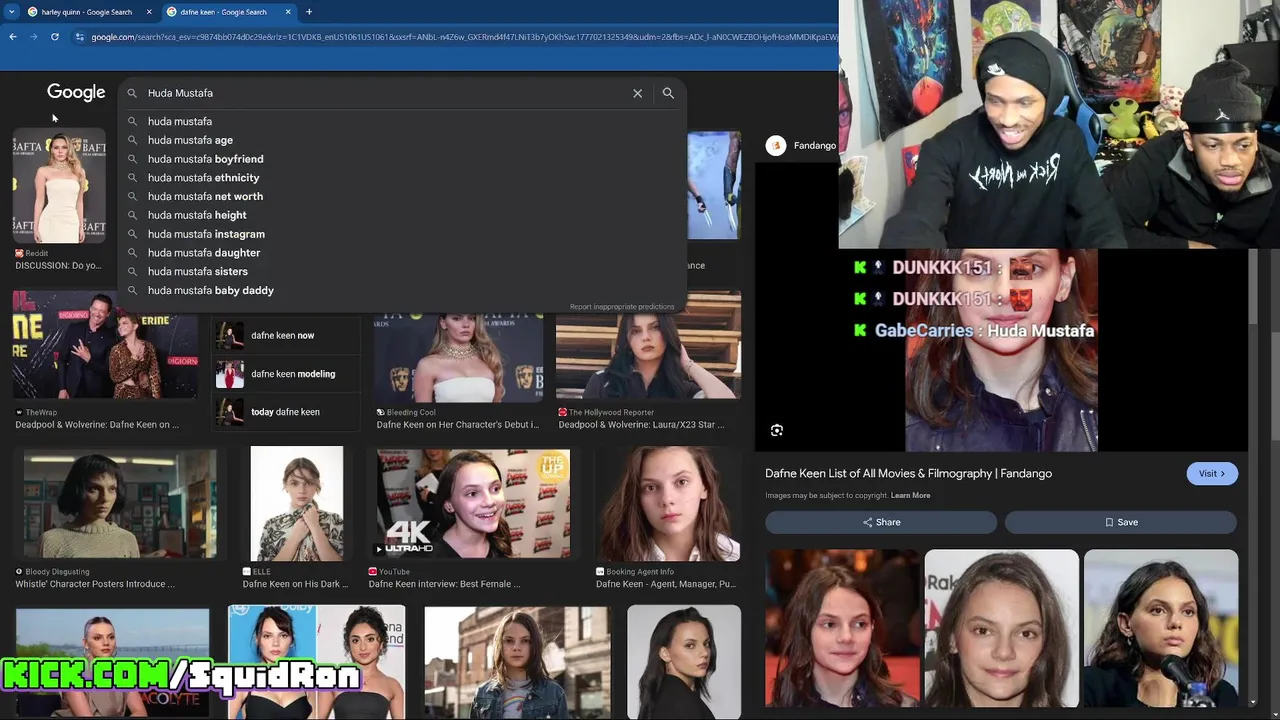Click 'Report inappropriate predictions' link
The image size is (1280, 720).
(x=622, y=307)
